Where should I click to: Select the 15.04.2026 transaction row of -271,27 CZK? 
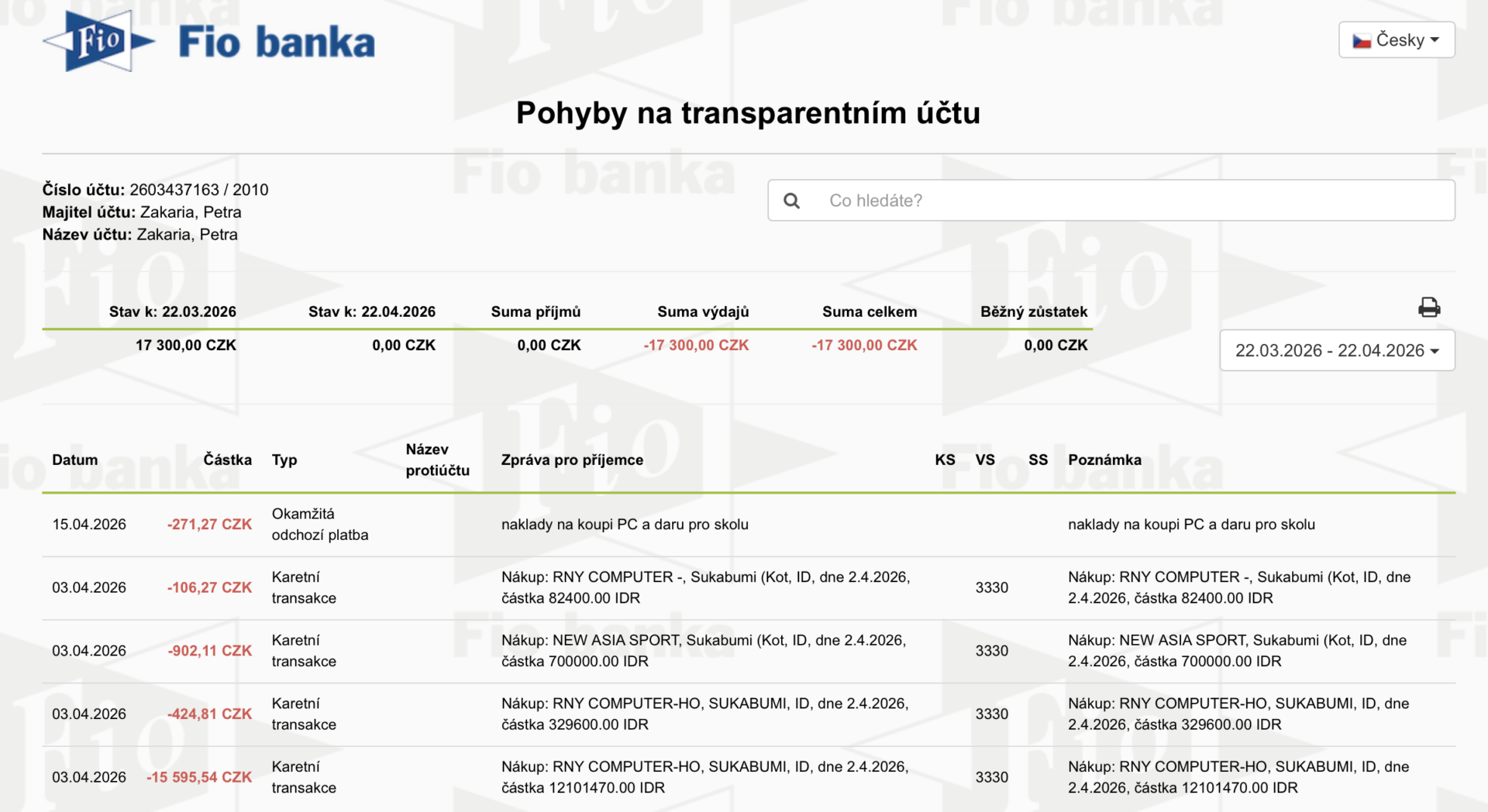point(89,525)
